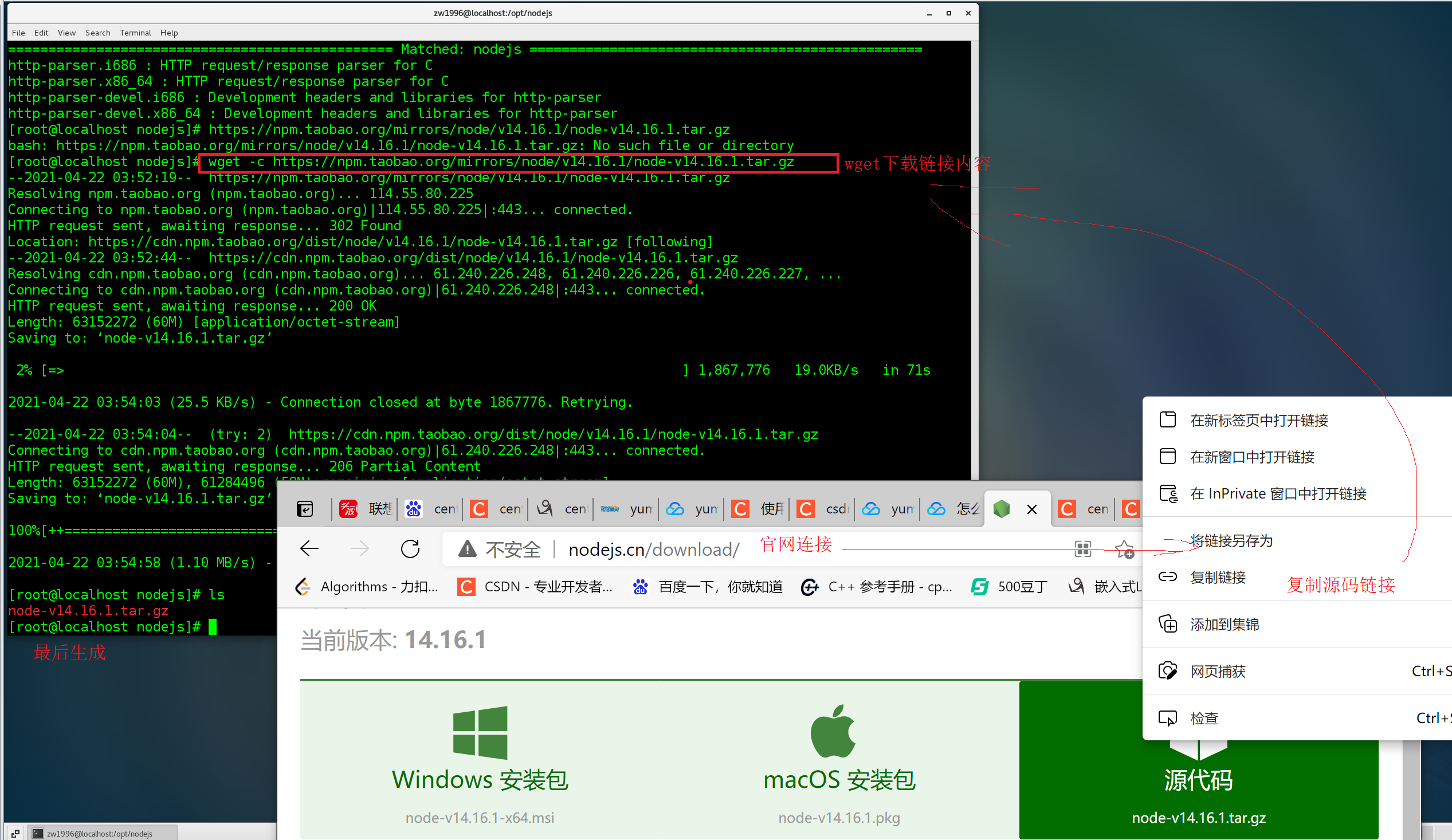Viewport: 1452px width, 840px height.
Task: Select 网页捕获 in context menu
Action: coord(1218,671)
